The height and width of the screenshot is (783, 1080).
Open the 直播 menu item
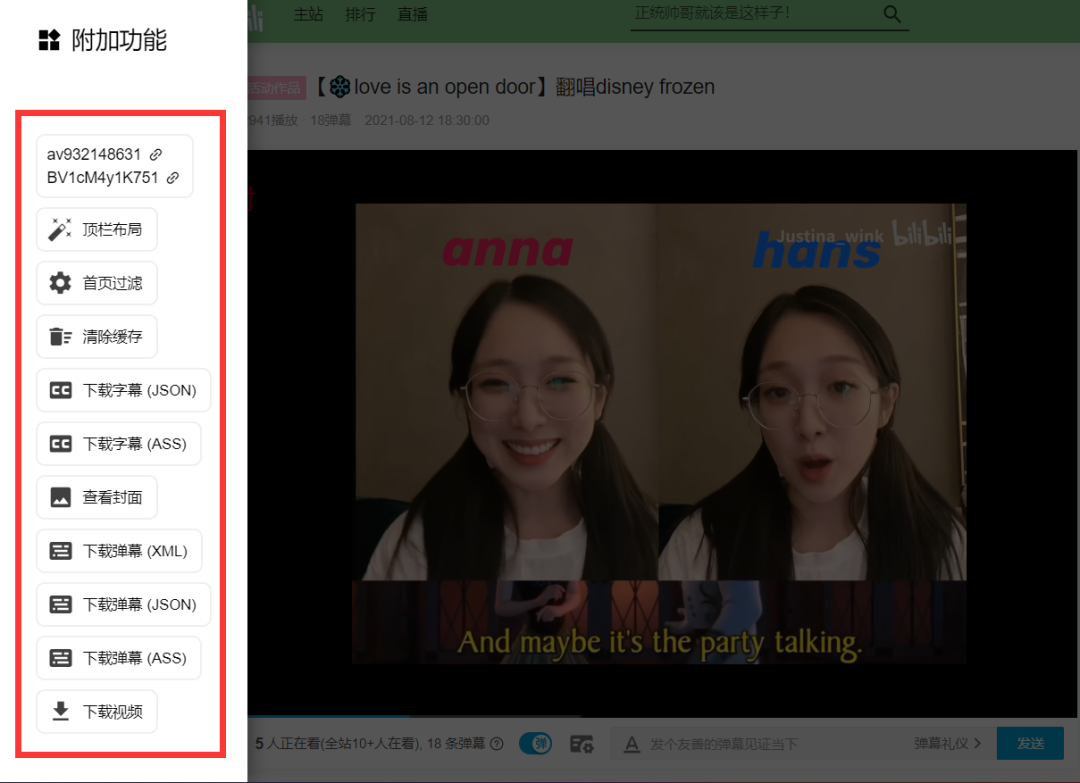click(413, 14)
